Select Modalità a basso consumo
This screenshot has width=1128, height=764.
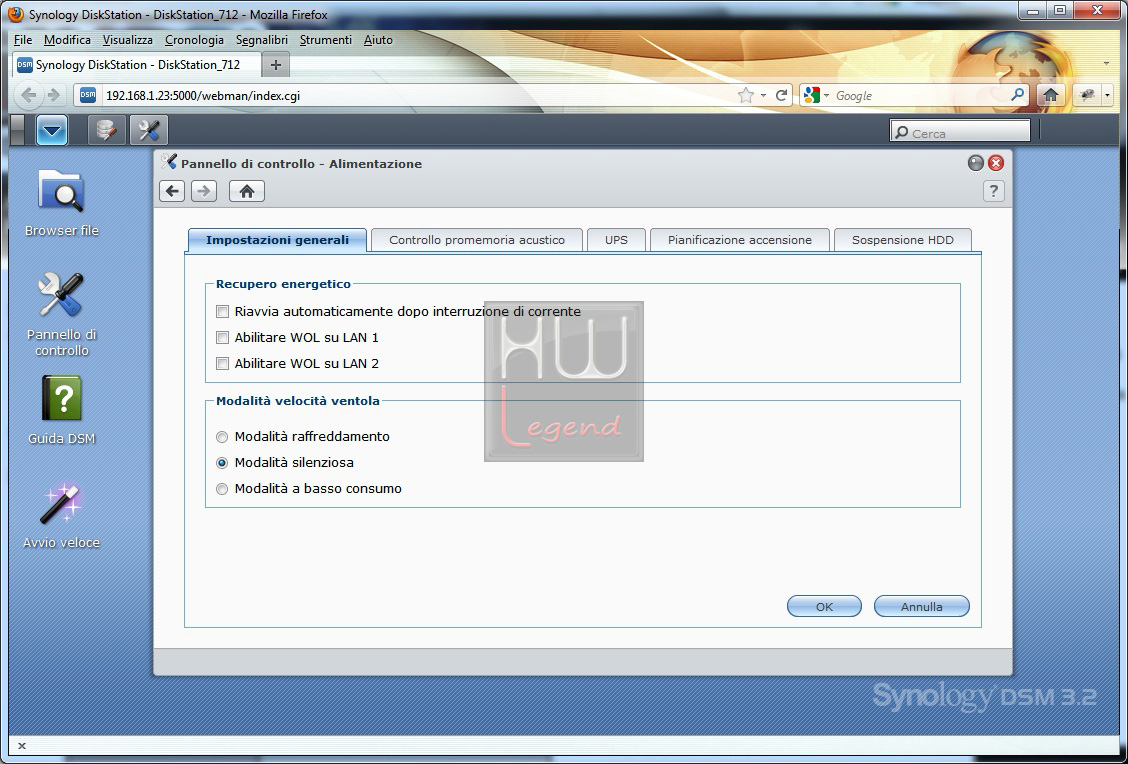(x=222, y=488)
